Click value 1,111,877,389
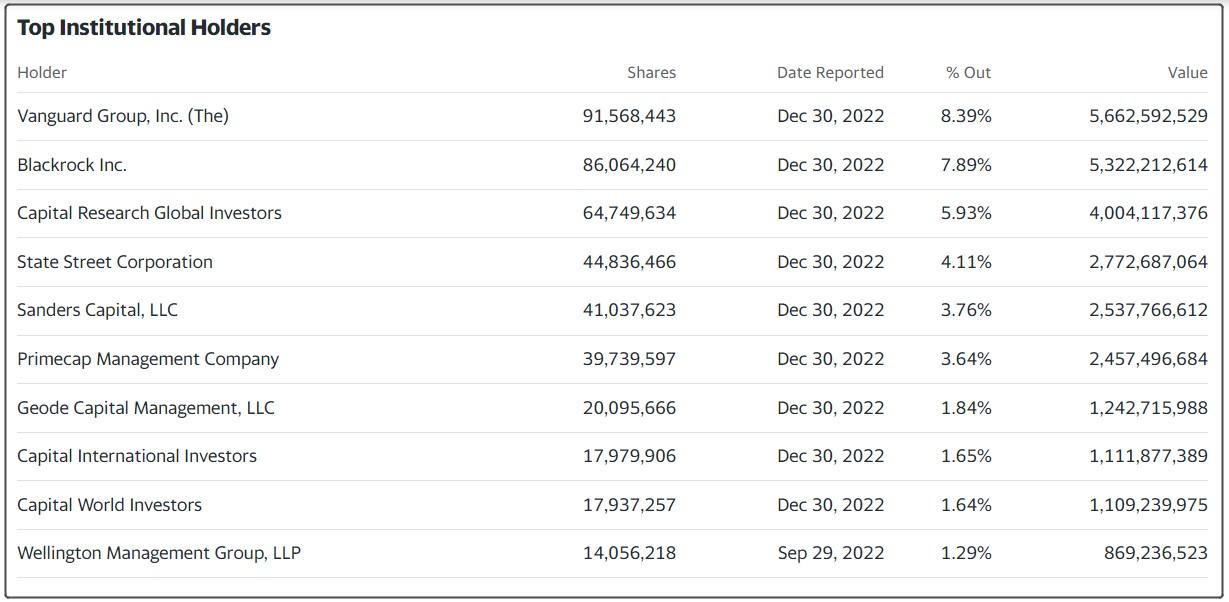Screen dimensions: 1229x602 tap(1148, 456)
